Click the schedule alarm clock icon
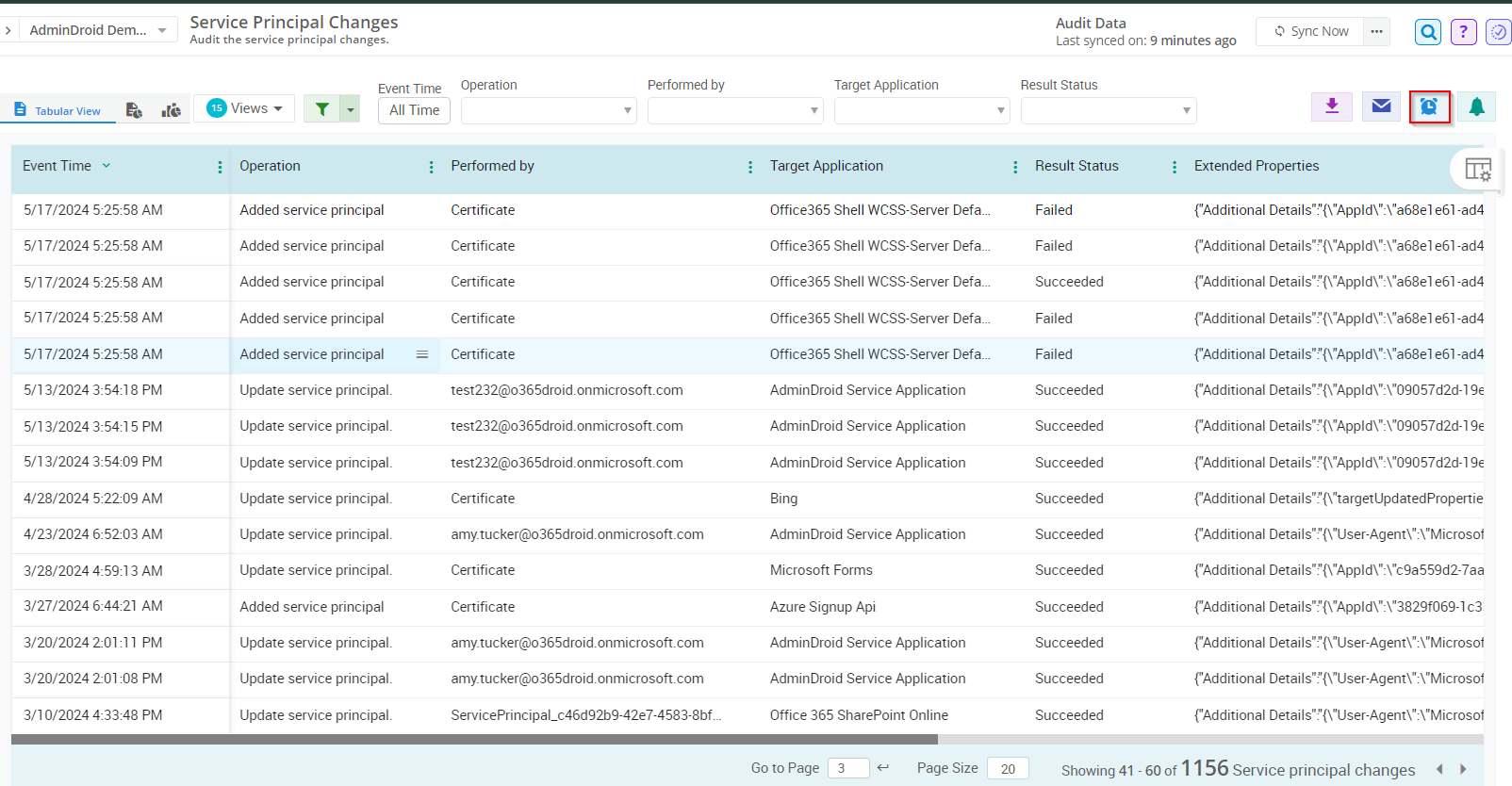Image resolution: width=1512 pixels, height=786 pixels. point(1429,106)
